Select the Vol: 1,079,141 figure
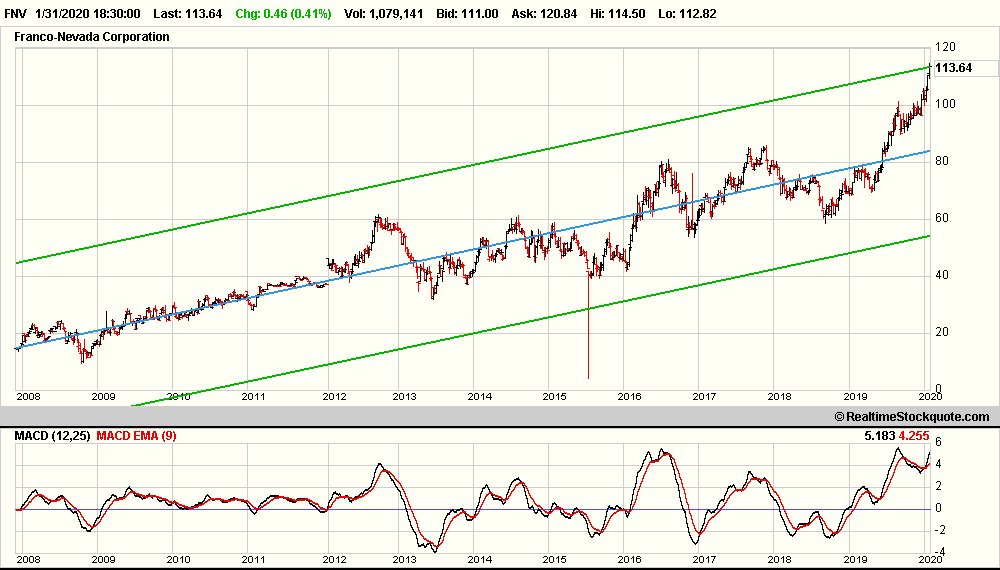Screen dimensions: 1000x570 pyautogui.click(x=383, y=13)
